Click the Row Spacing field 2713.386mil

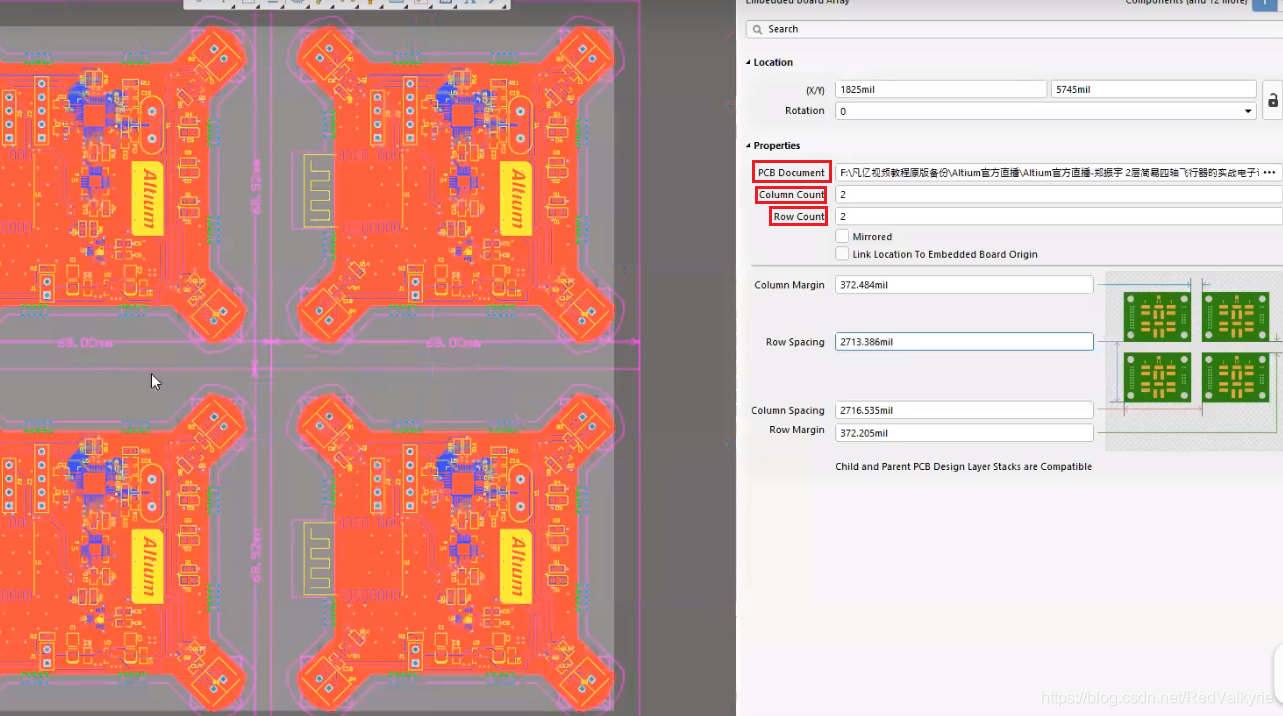click(964, 342)
